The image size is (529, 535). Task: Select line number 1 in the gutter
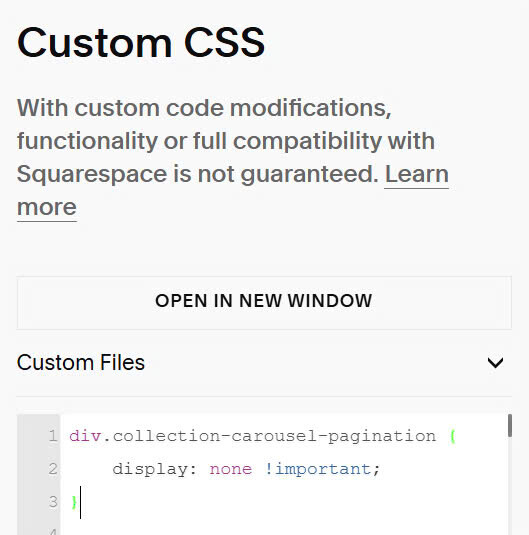coord(53,436)
